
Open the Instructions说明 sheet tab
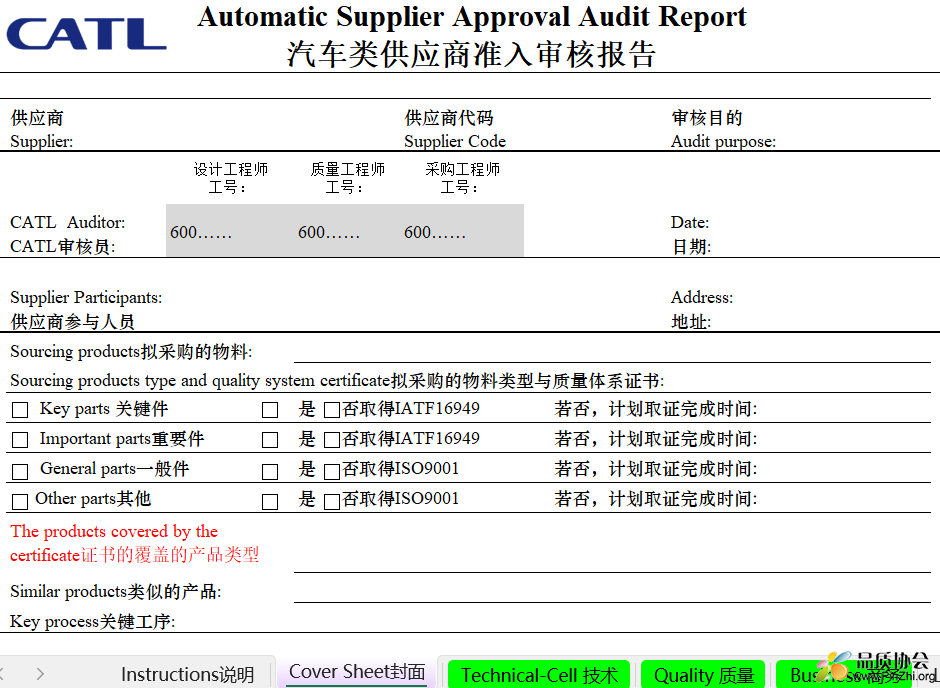pyautogui.click(x=188, y=674)
